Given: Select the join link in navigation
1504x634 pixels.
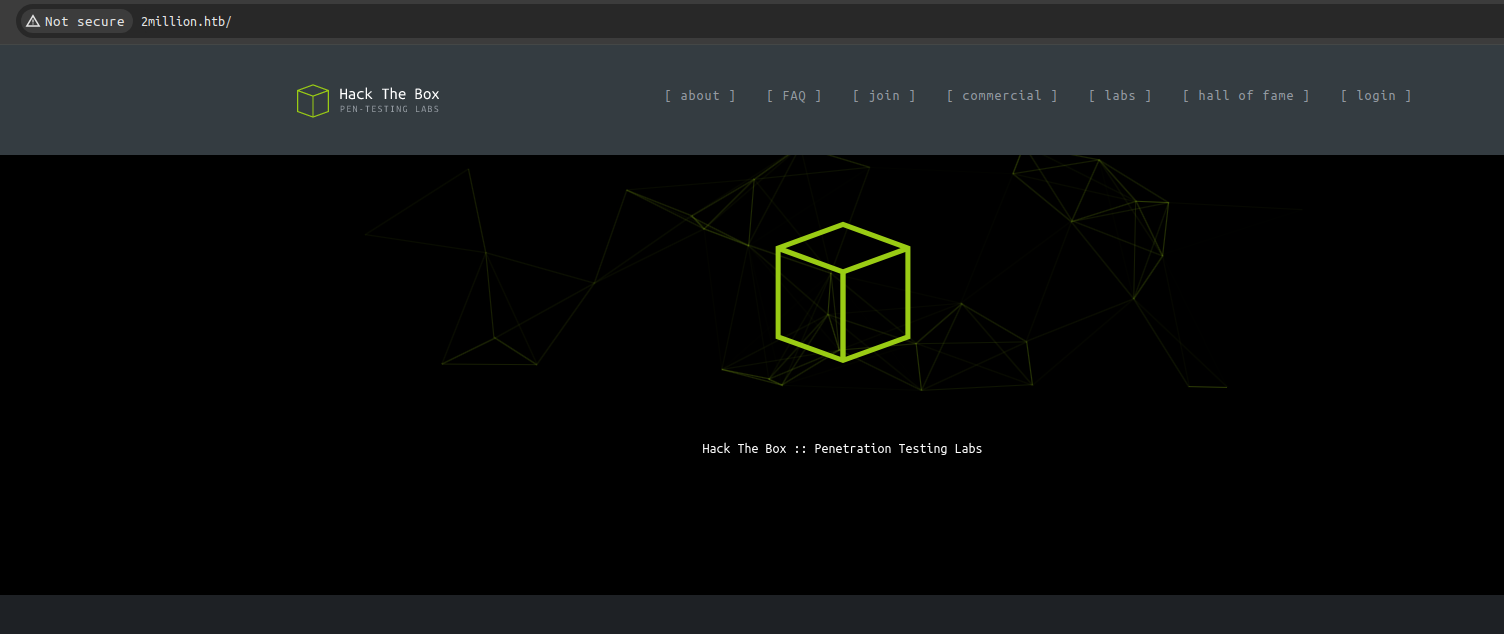Looking at the screenshot, I should [884, 96].
